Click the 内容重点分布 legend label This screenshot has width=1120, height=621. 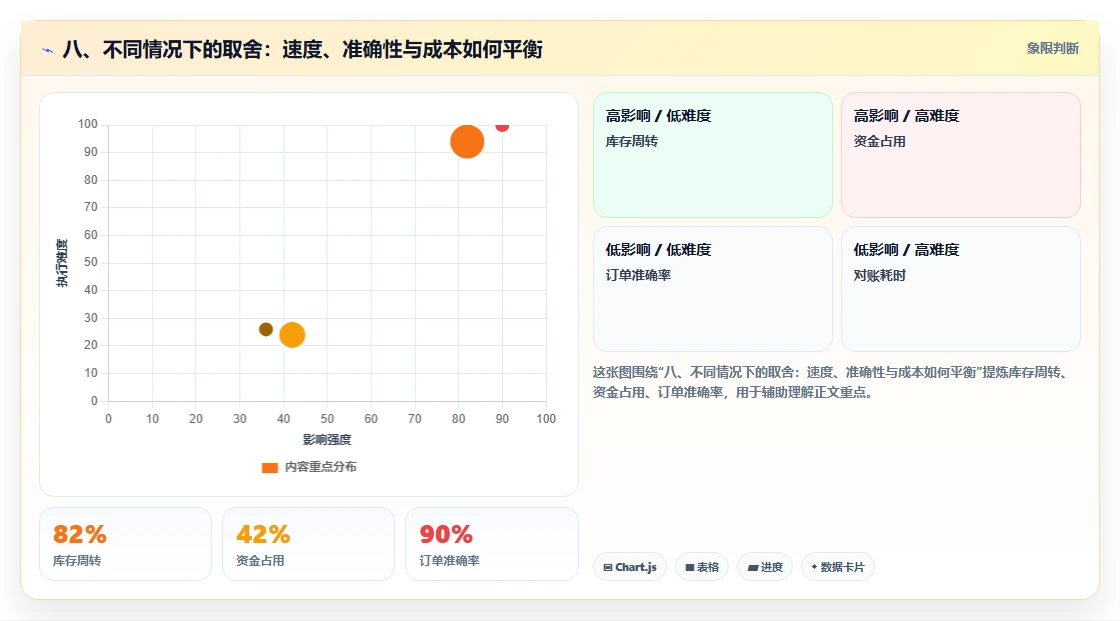point(320,467)
